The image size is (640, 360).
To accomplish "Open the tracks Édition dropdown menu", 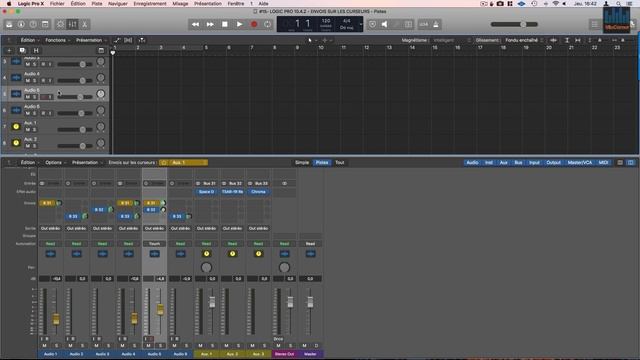I will coord(29,40).
